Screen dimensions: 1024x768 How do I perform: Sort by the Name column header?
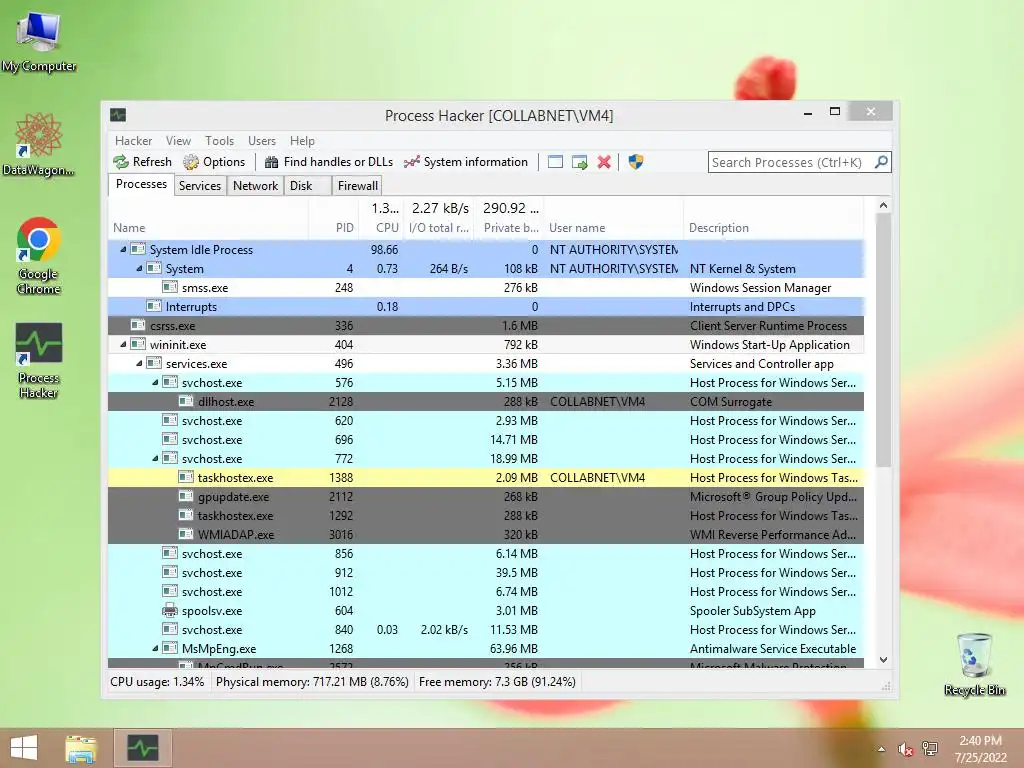click(x=208, y=219)
